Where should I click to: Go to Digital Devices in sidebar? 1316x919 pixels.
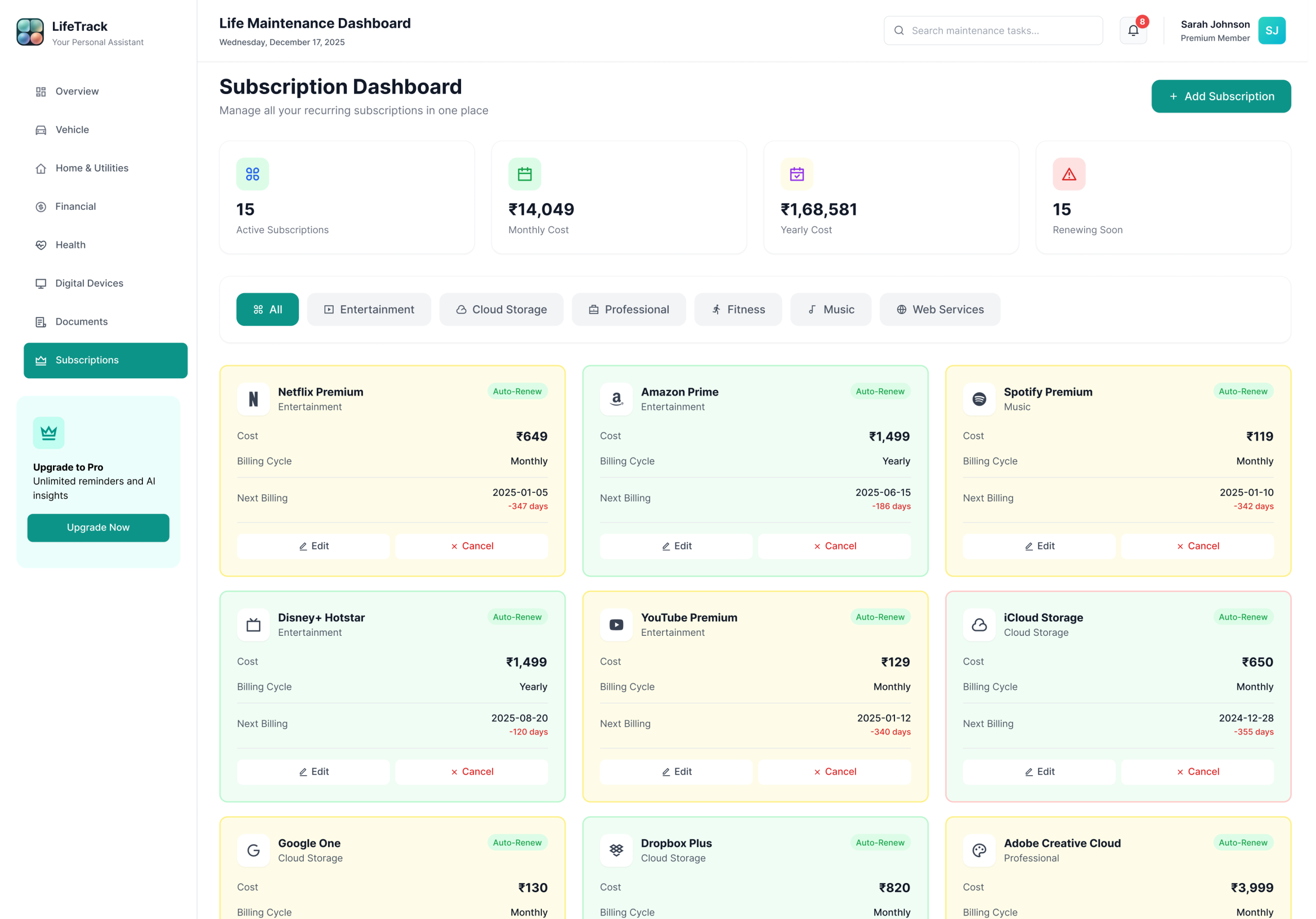[x=89, y=284]
